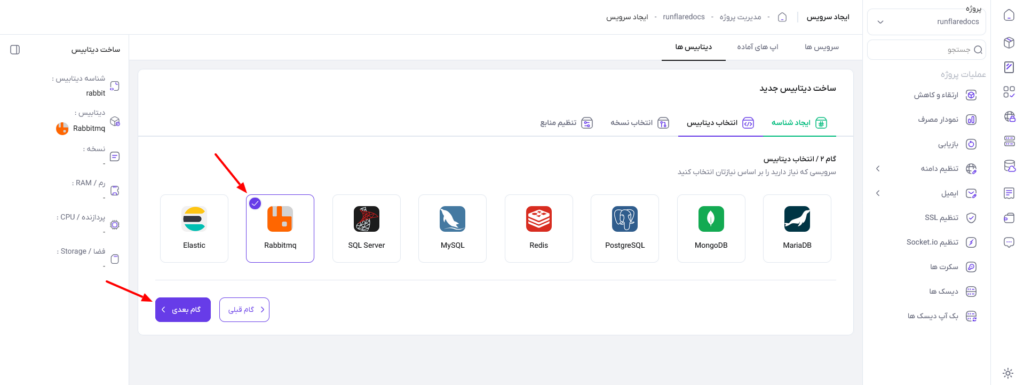Pick the MariaDB seal icon
The height and width of the screenshot is (385, 1024).
797,219
